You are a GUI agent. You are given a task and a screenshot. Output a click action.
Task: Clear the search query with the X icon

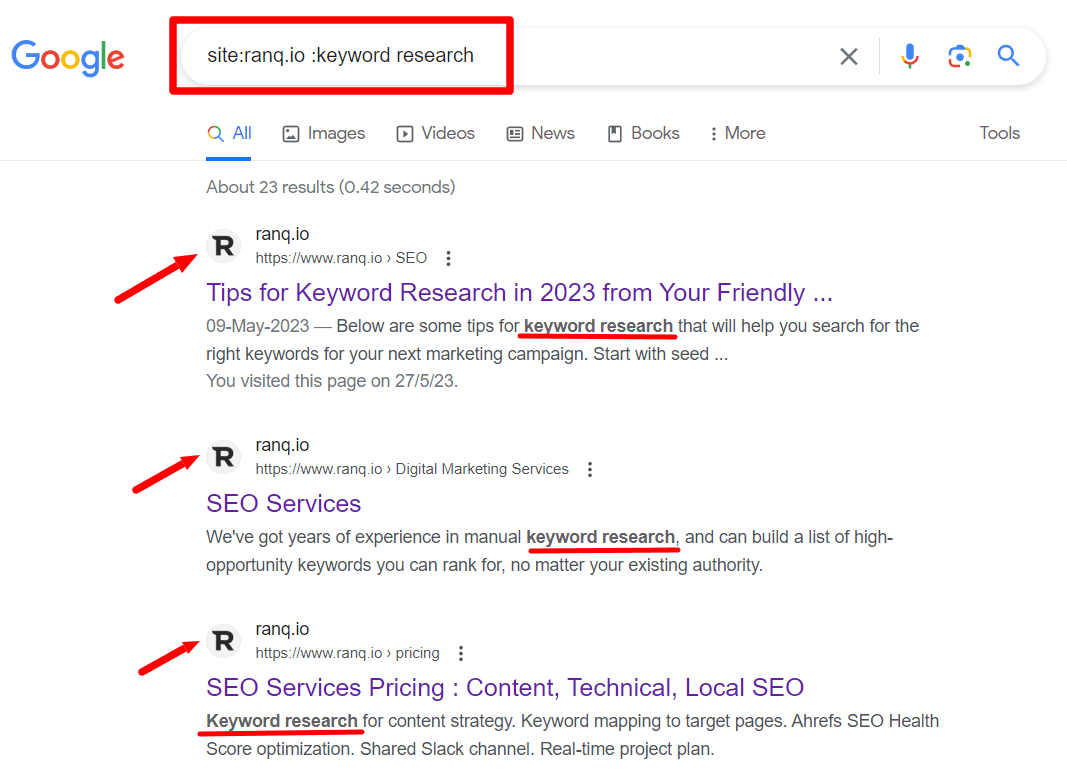[848, 56]
